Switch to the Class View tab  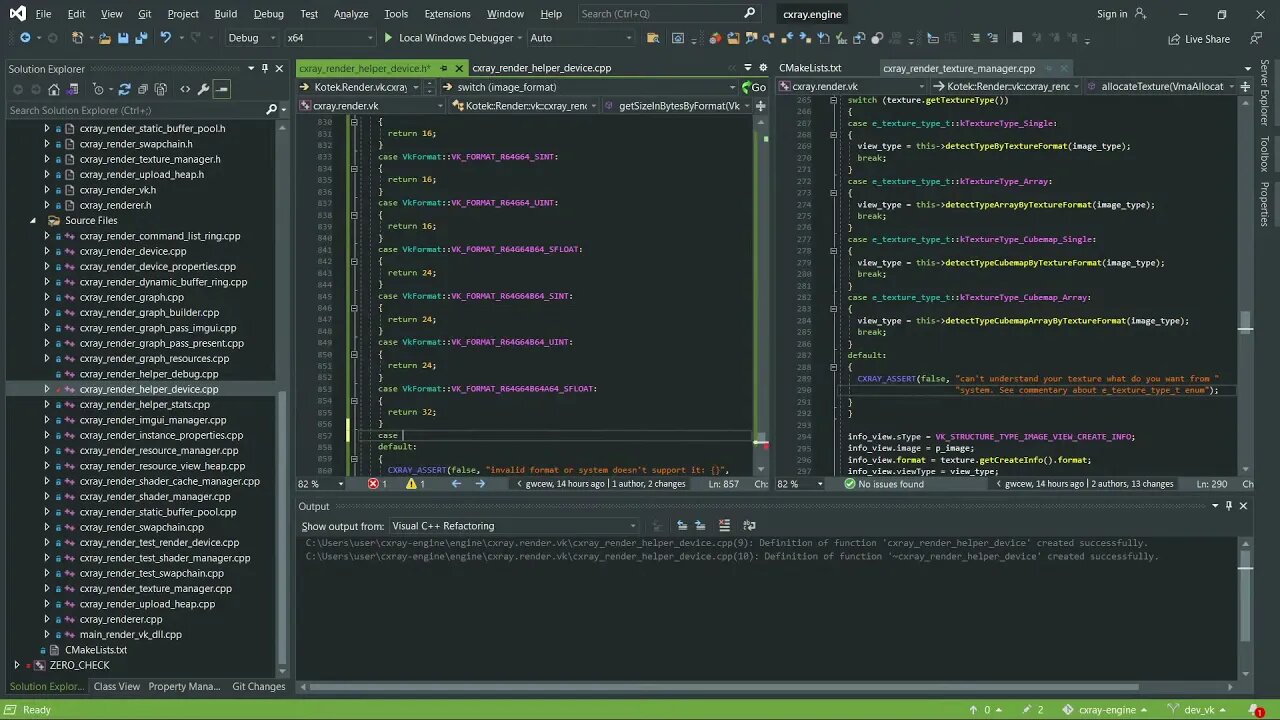coord(117,686)
